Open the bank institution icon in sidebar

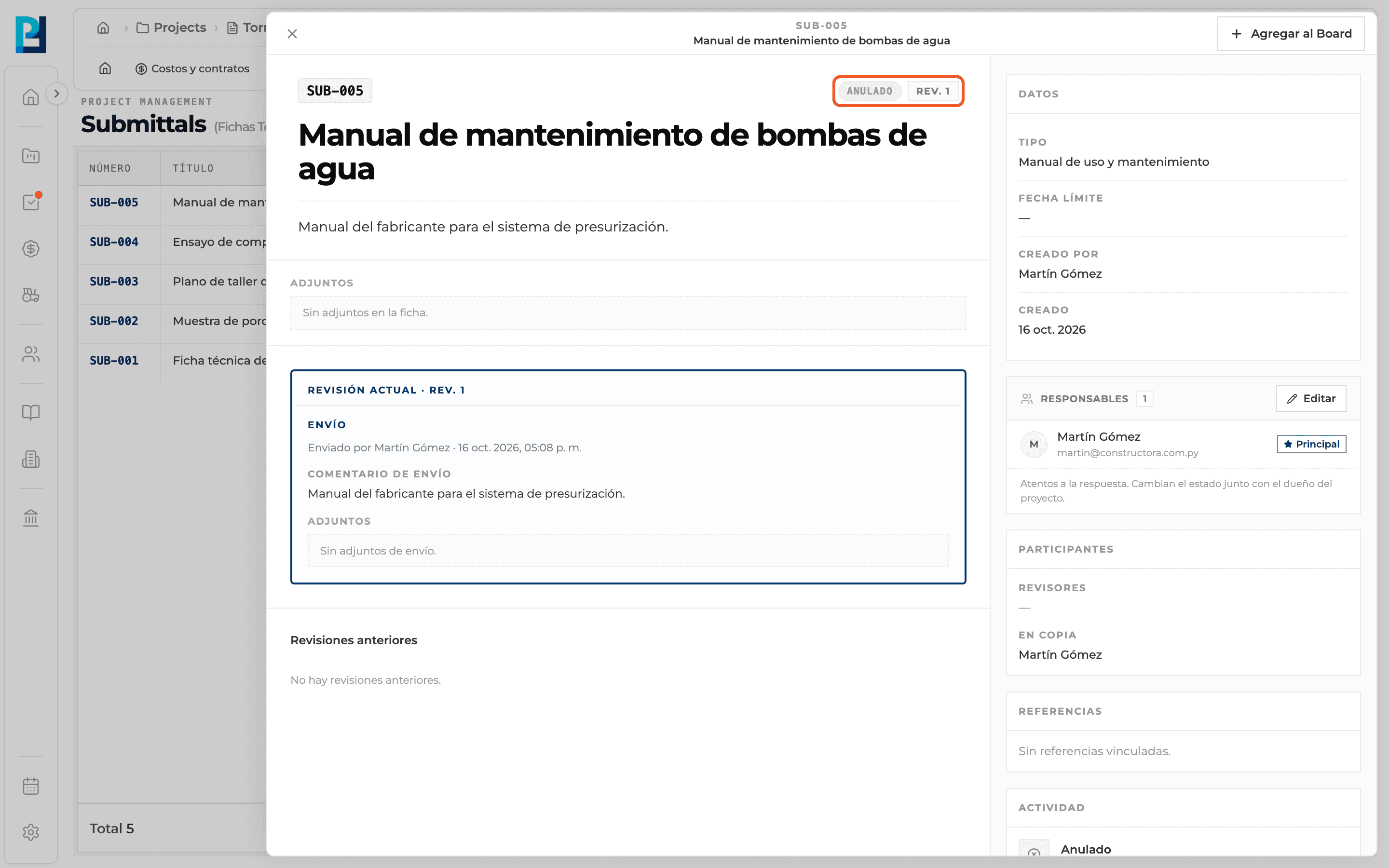tap(31, 518)
